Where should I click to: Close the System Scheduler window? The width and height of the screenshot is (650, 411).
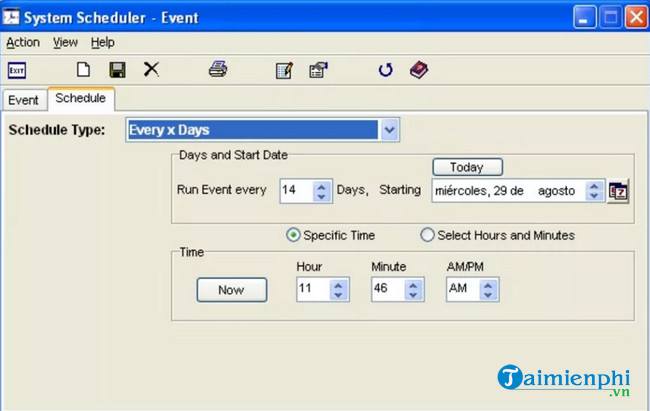coord(636,17)
